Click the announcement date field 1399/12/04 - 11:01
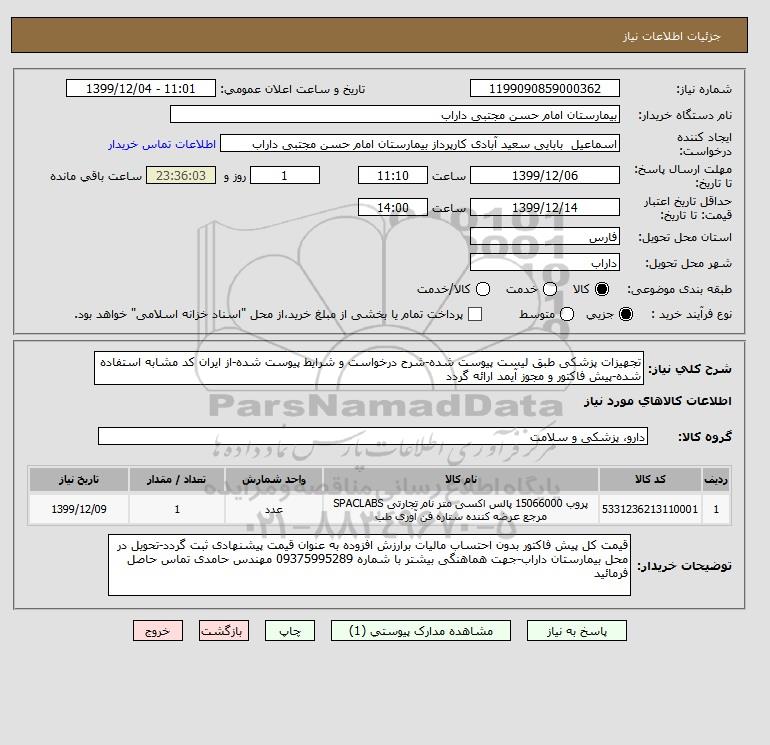Viewport: 770px width, 745px height. (x=140, y=88)
